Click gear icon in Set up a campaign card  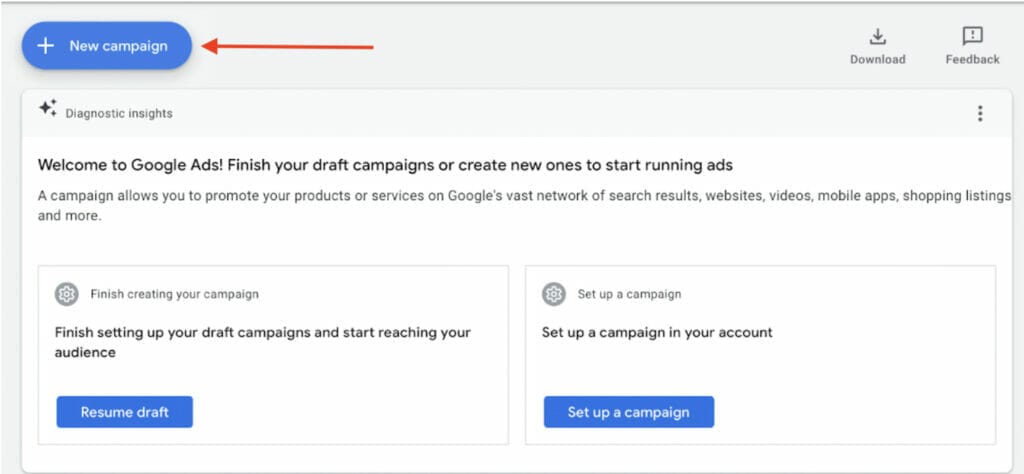click(x=554, y=294)
